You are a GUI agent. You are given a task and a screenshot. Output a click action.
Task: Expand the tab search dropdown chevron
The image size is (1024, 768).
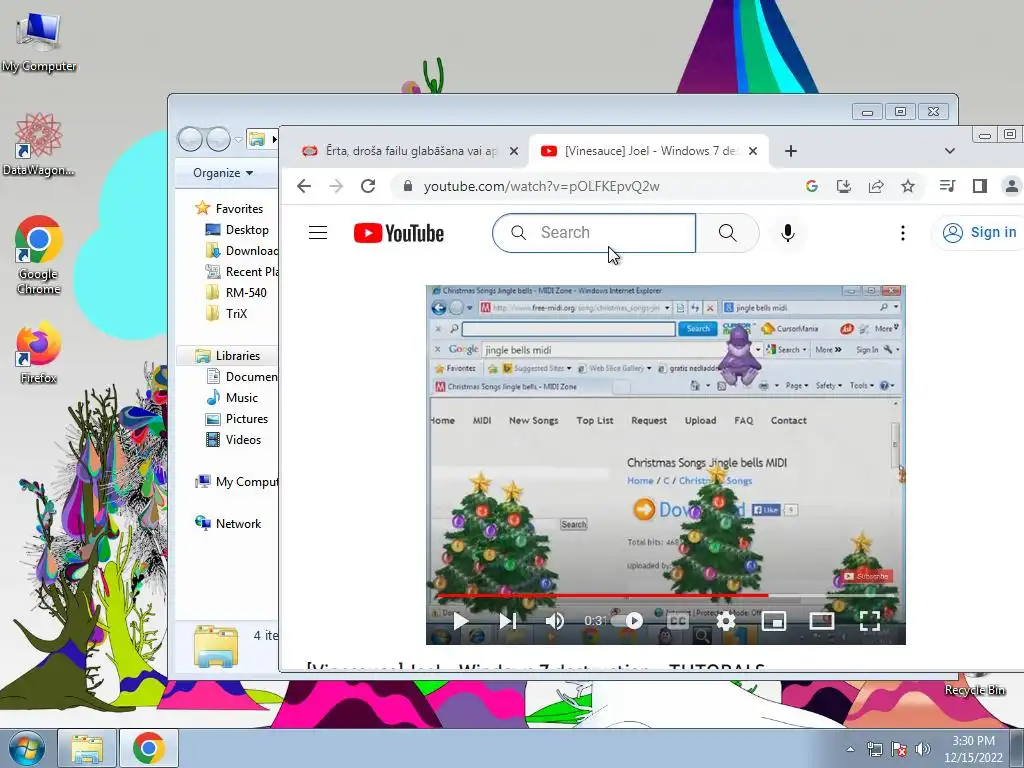pos(950,151)
